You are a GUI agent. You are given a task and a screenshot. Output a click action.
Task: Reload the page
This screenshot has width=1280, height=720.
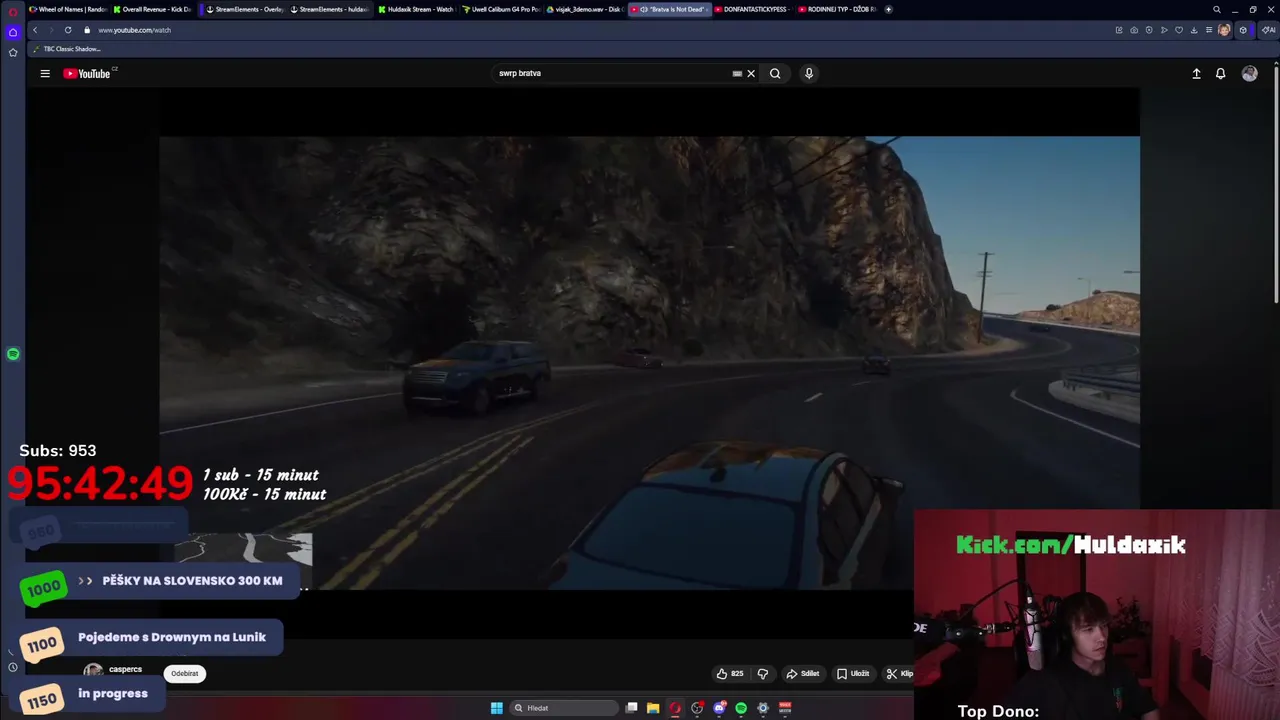[x=68, y=30]
